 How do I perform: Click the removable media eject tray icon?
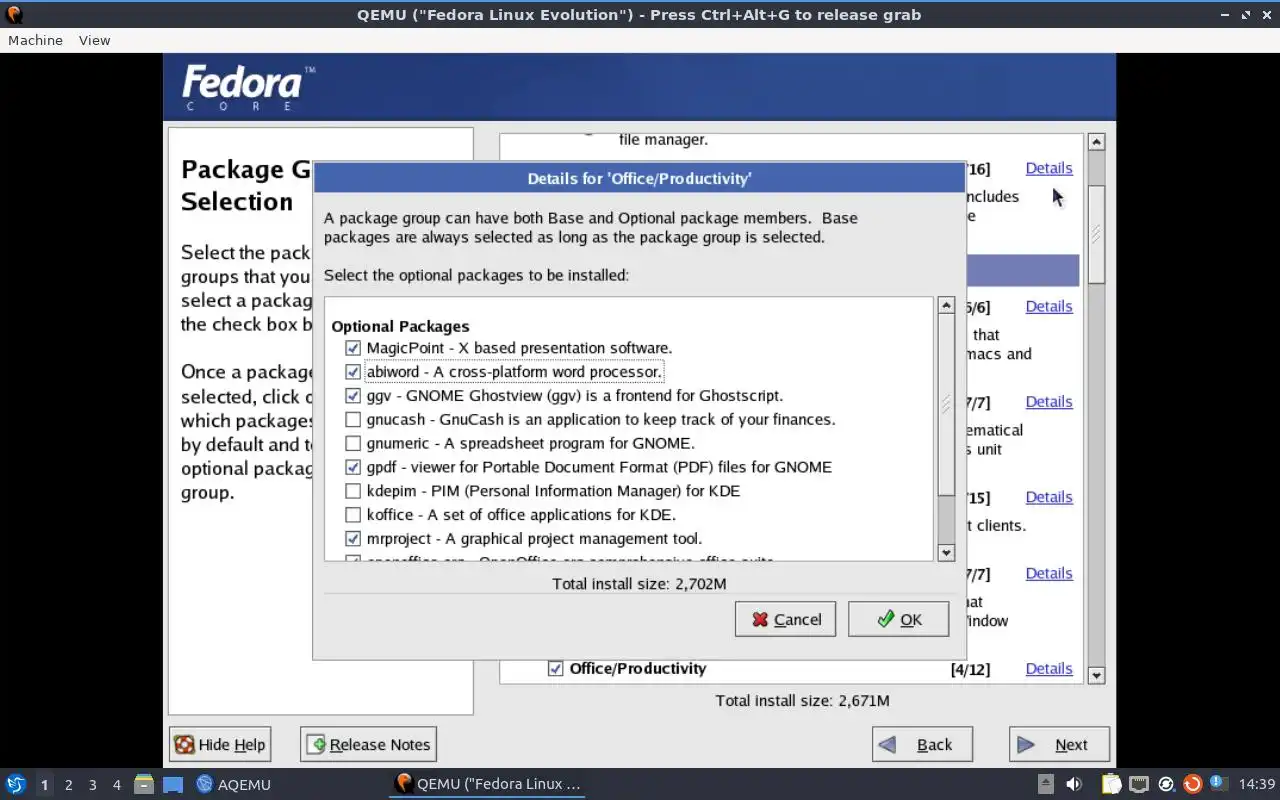click(x=1045, y=784)
